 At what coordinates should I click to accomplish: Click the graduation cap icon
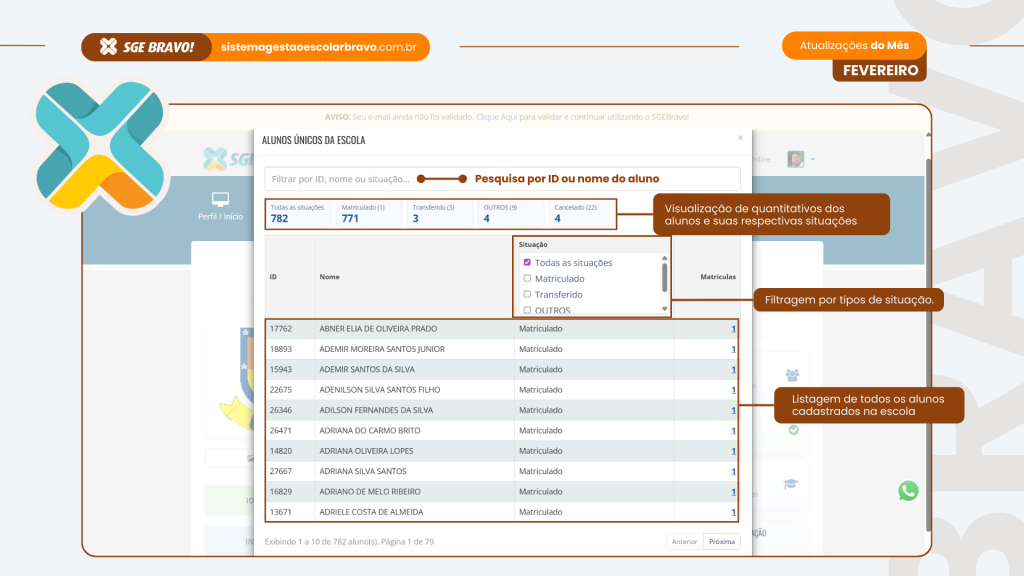tap(791, 484)
